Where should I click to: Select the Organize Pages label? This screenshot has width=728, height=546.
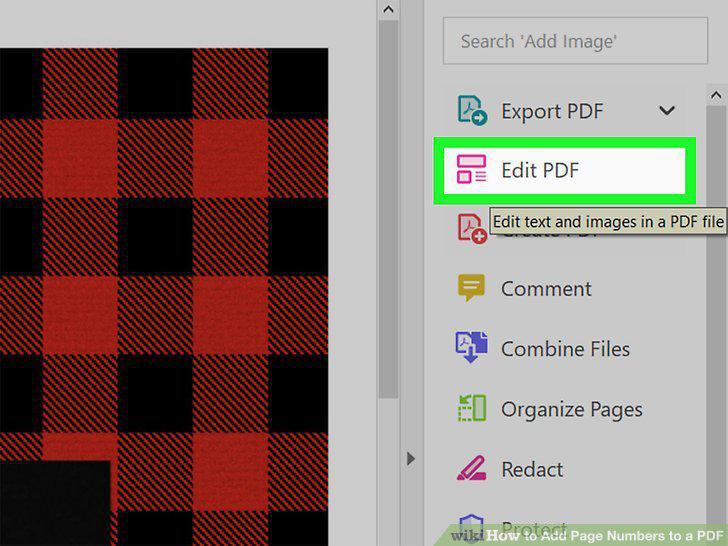click(572, 410)
